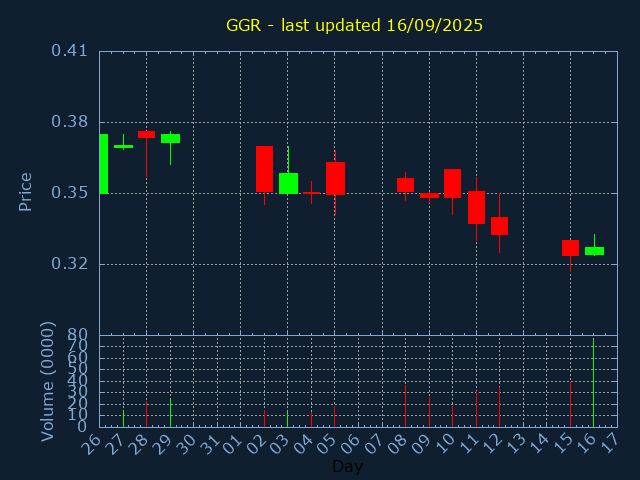Click day label 10 on the x-axis
The height and width of the screenshot is (480, 640).
coord(444,444)
